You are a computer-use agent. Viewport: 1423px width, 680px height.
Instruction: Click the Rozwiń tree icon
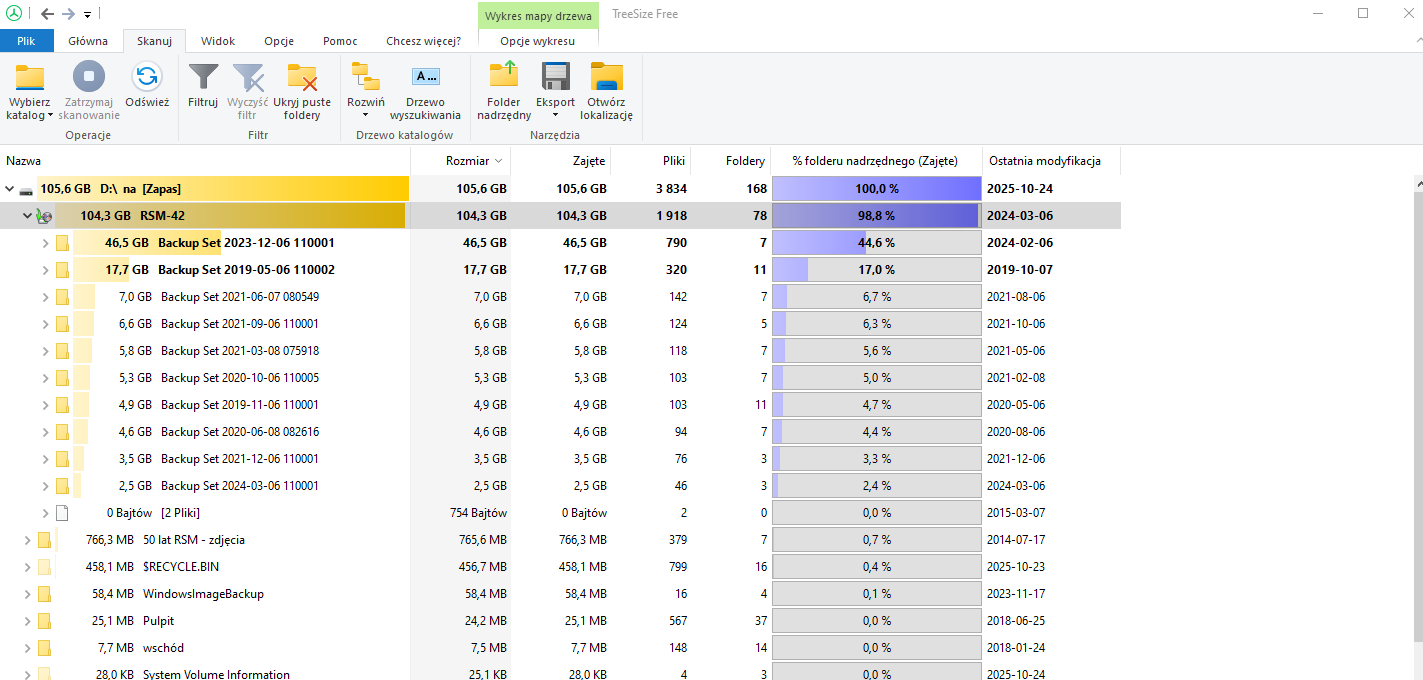click(365, 77)
